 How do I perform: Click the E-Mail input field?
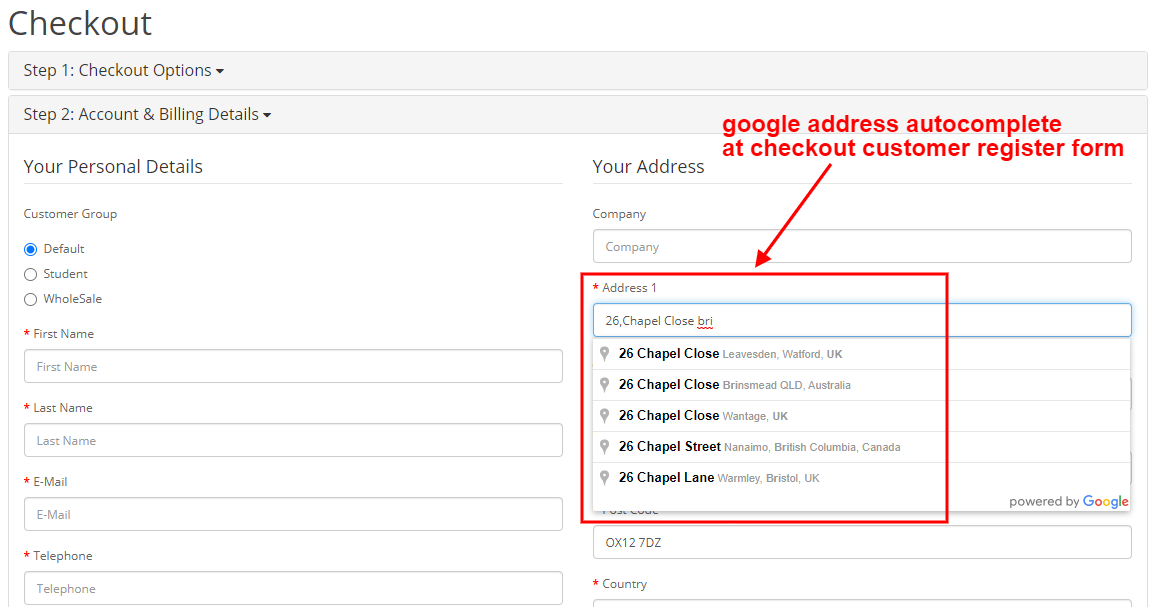click(x=293, y=514)
